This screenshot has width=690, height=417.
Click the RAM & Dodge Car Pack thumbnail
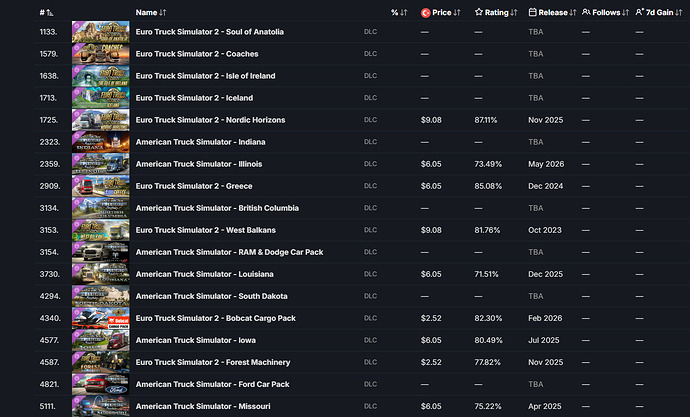pos(101,252)
